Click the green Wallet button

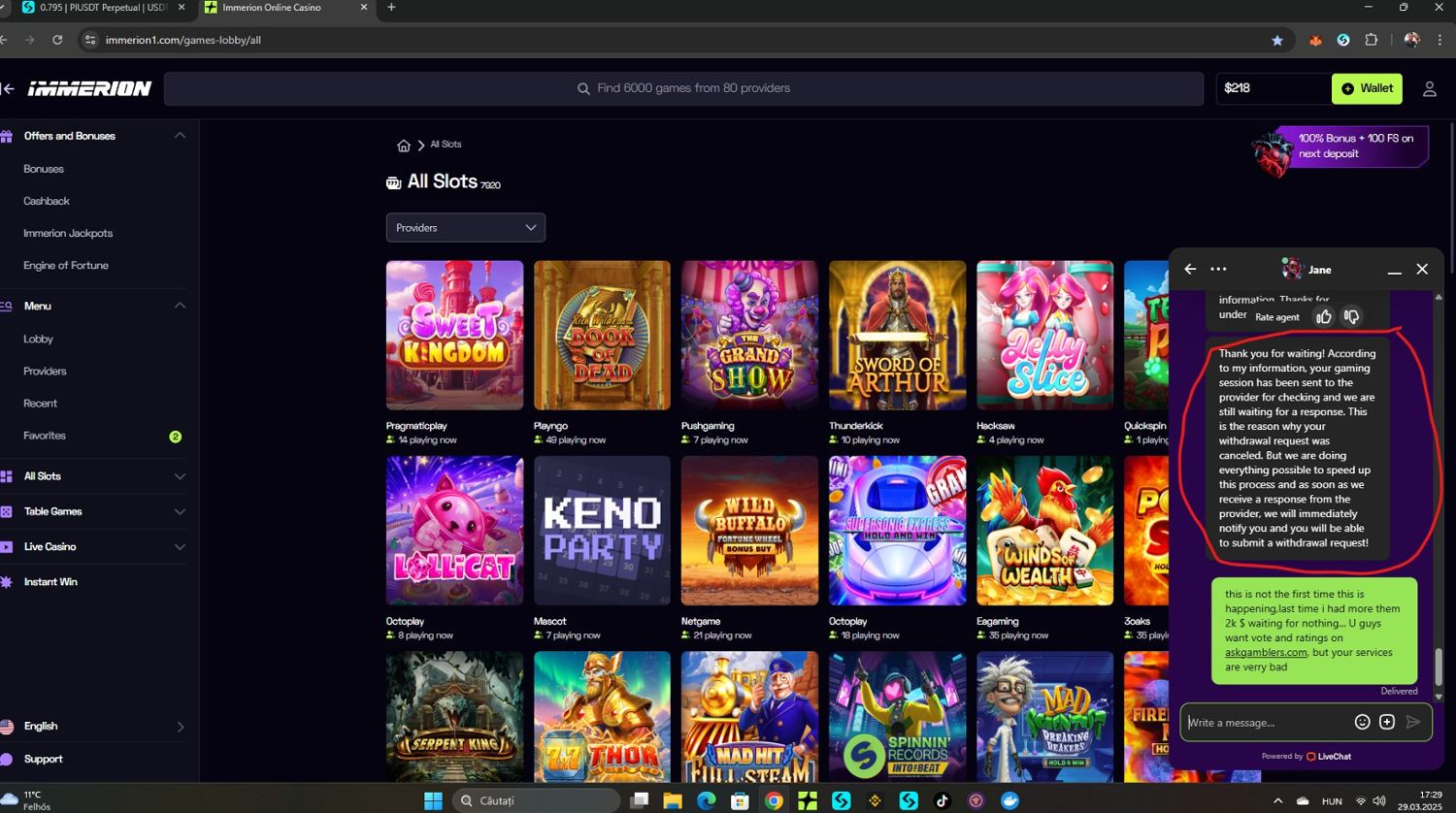(1367, 88)
